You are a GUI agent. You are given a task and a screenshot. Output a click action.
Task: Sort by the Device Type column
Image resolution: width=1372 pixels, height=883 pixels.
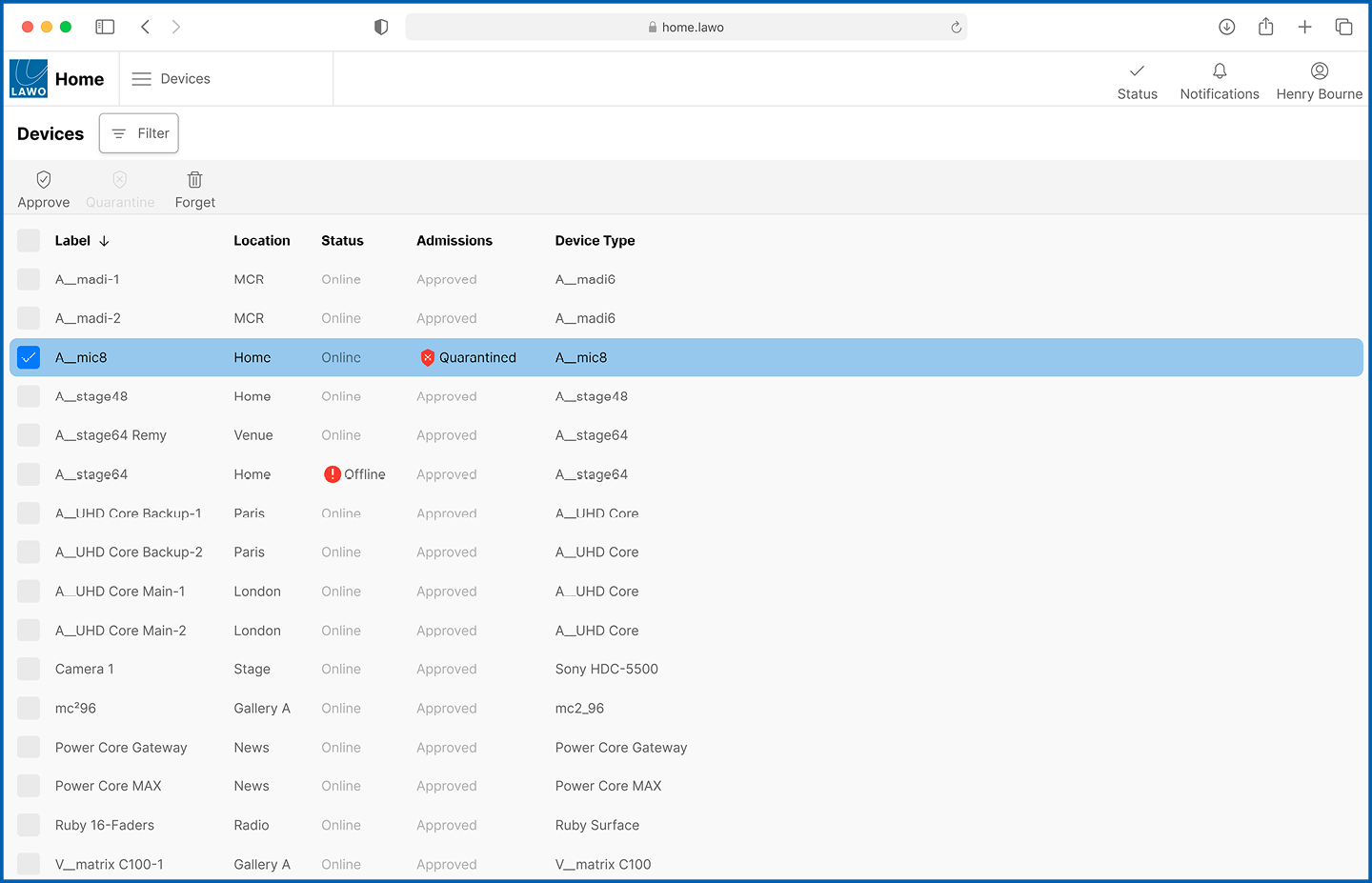click(595, 241)
